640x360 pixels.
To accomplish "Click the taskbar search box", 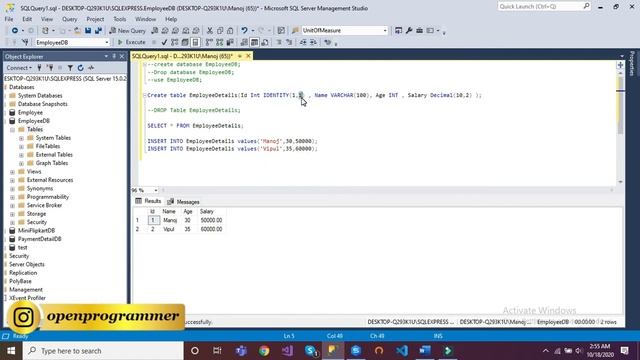I will click(103, 351).
